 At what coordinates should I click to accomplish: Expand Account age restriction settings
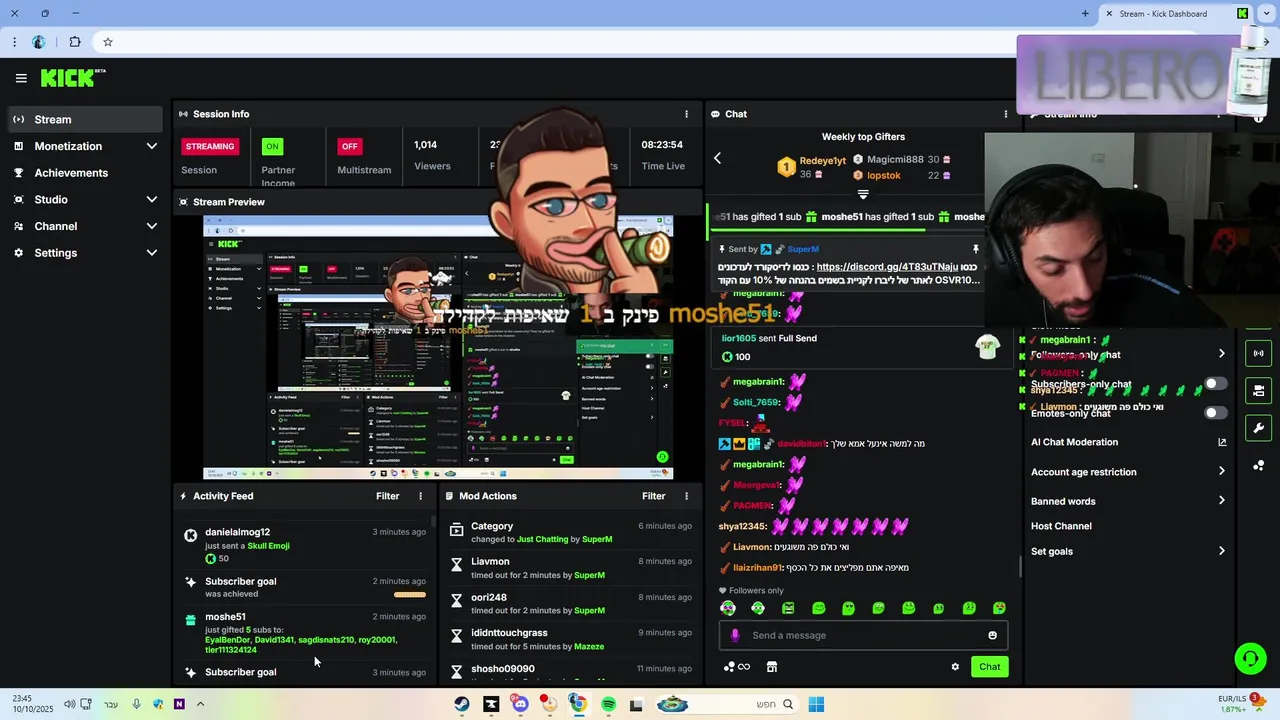pyautogui.click(x=1221, y=472)
